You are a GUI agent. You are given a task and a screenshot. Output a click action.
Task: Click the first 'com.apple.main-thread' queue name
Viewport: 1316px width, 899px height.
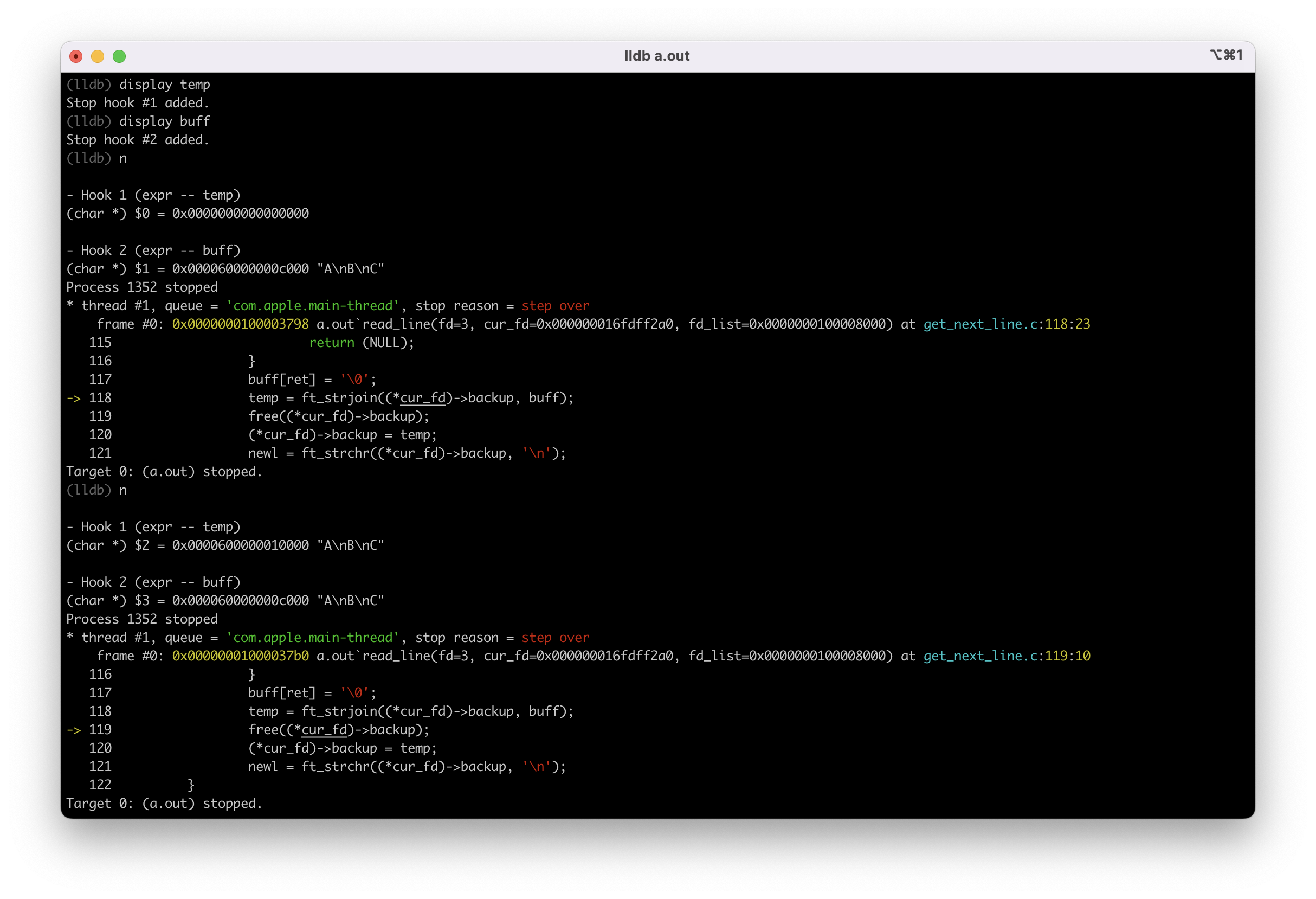click(313, 306)
